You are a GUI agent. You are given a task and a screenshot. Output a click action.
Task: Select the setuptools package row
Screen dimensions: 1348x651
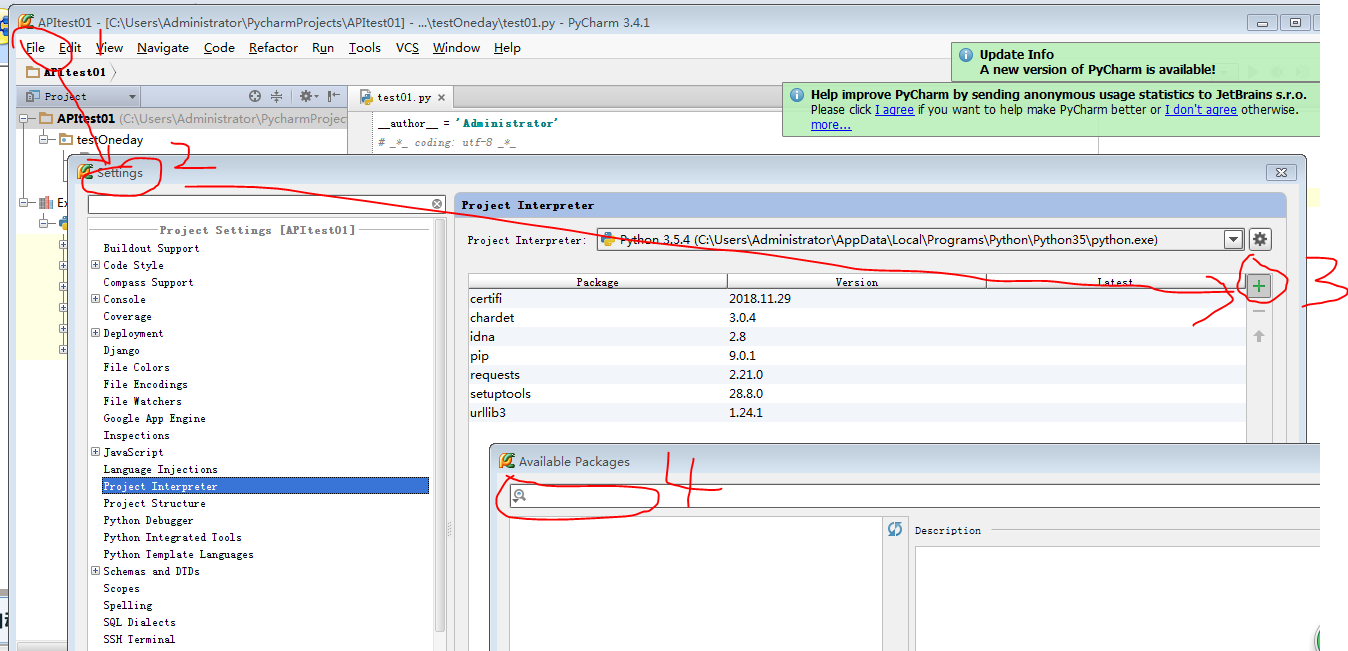pos(857,394)
